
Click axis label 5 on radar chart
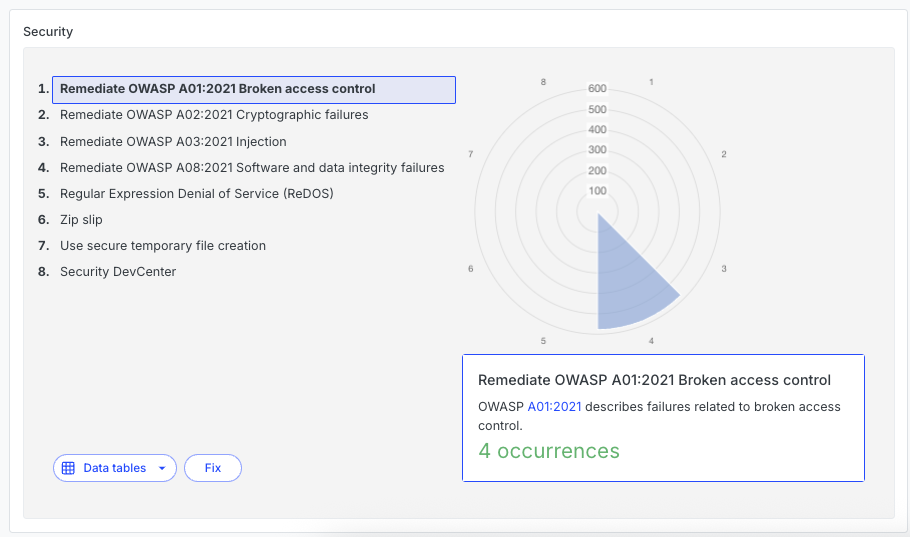tap(543, 341)
